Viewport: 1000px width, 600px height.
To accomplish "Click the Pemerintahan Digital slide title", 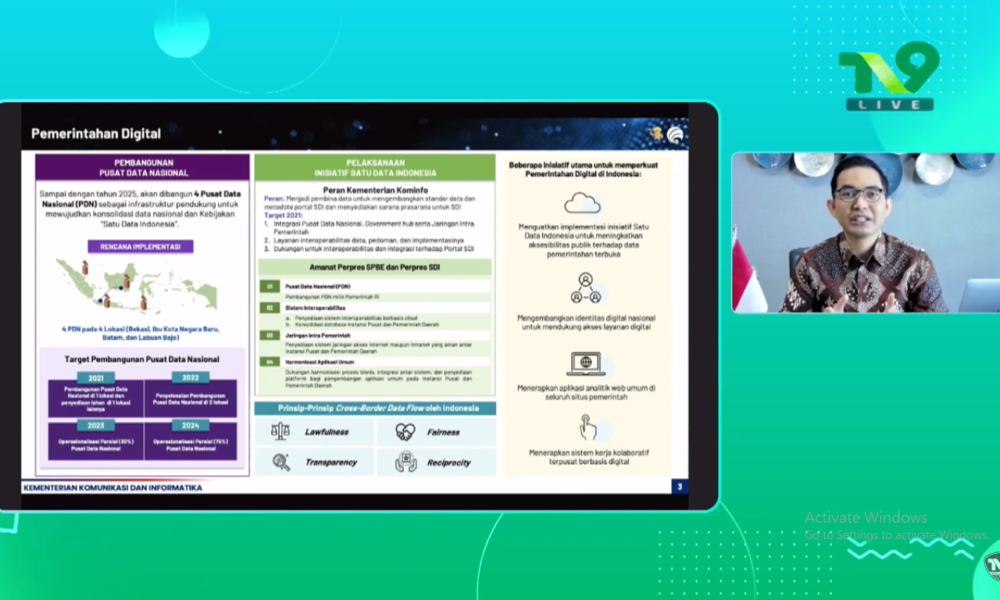I will [x=96, y=133].
